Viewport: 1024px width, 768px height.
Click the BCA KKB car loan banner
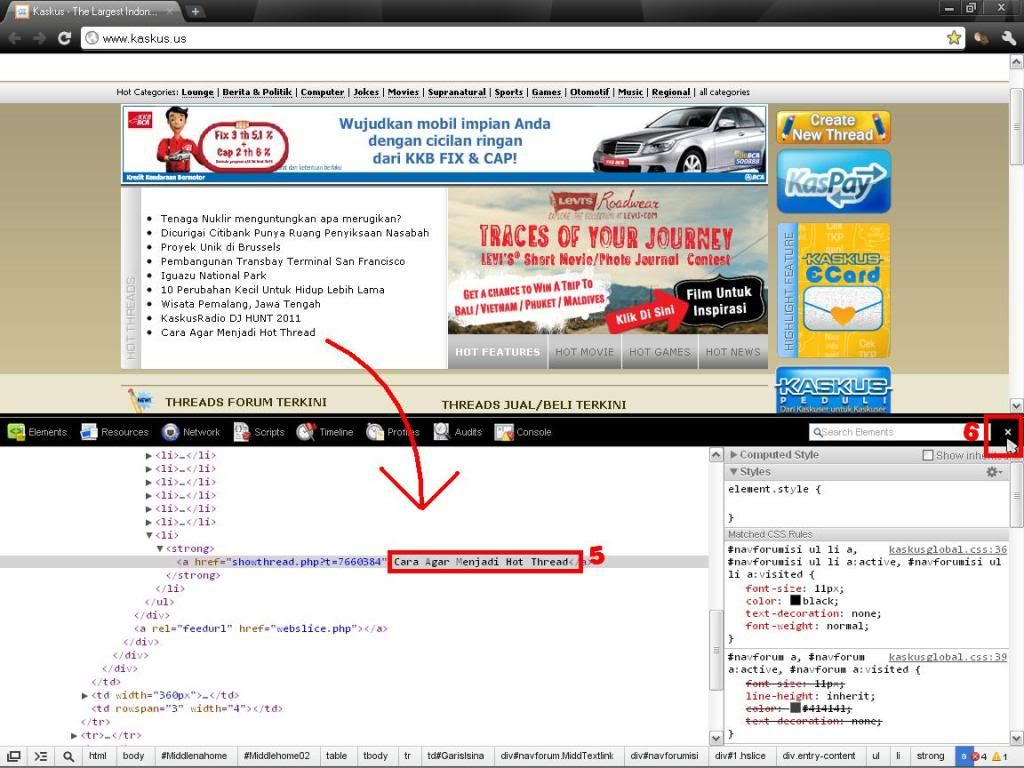(x=444, y=144)
